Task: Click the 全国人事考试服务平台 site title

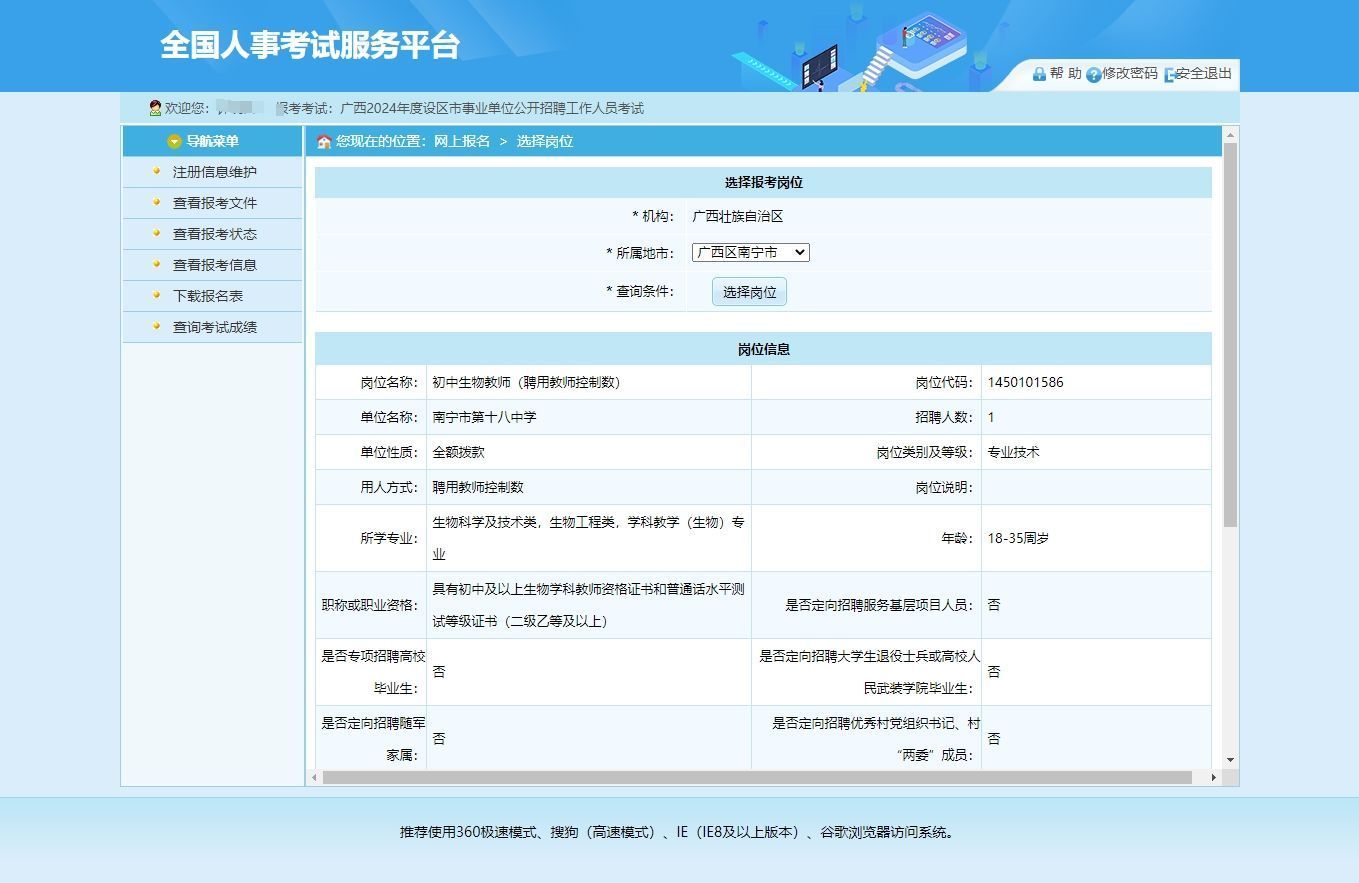Action: coord(310,45)
